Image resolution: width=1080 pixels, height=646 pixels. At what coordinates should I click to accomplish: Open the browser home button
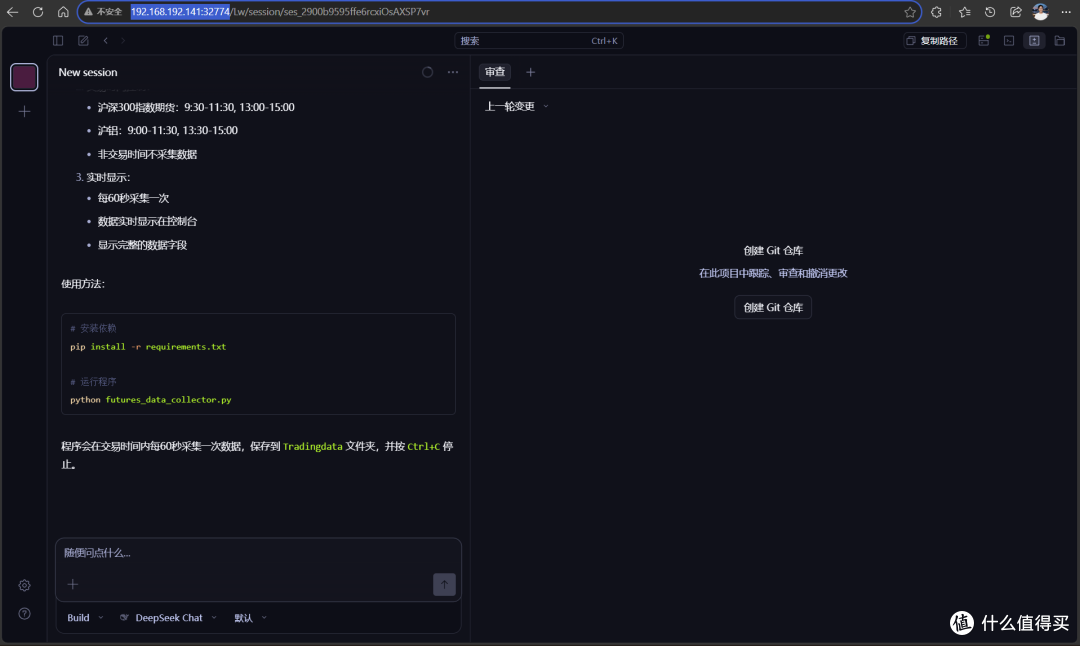[63, 12]
